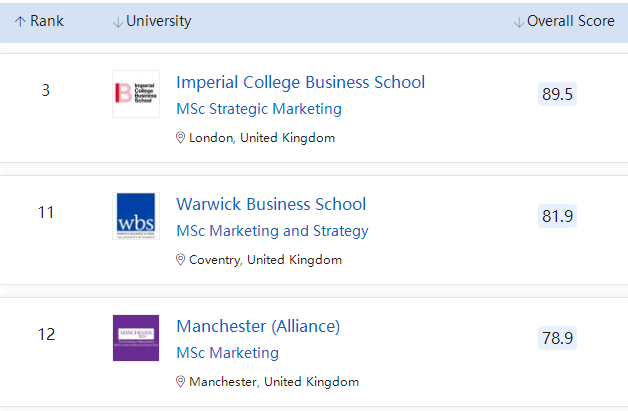Open the Manchester (Alliance) link
The image size is (628, 411).
pyautogui.click(x=258, y=326)
